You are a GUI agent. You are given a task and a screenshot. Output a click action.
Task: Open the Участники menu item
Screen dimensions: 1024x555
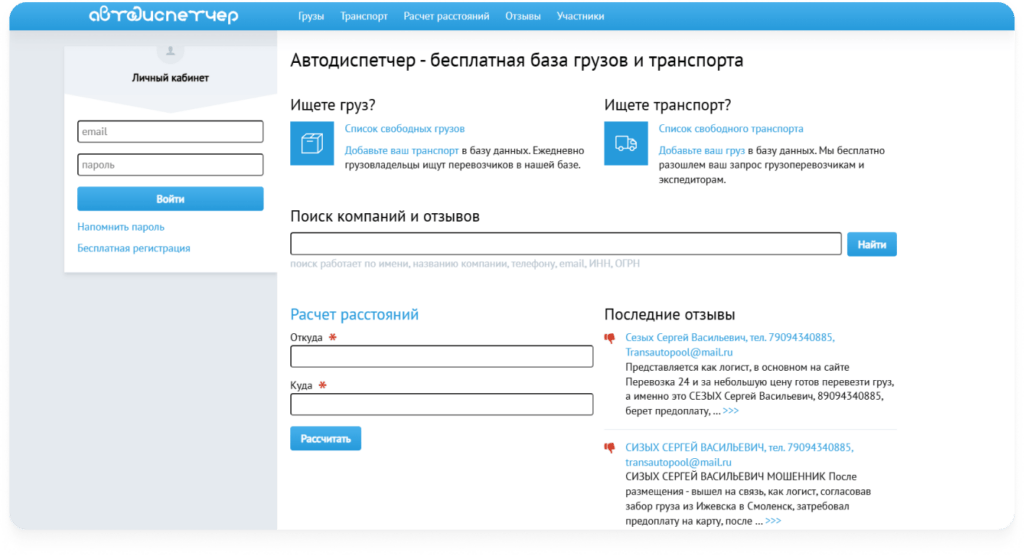(580, 16)
